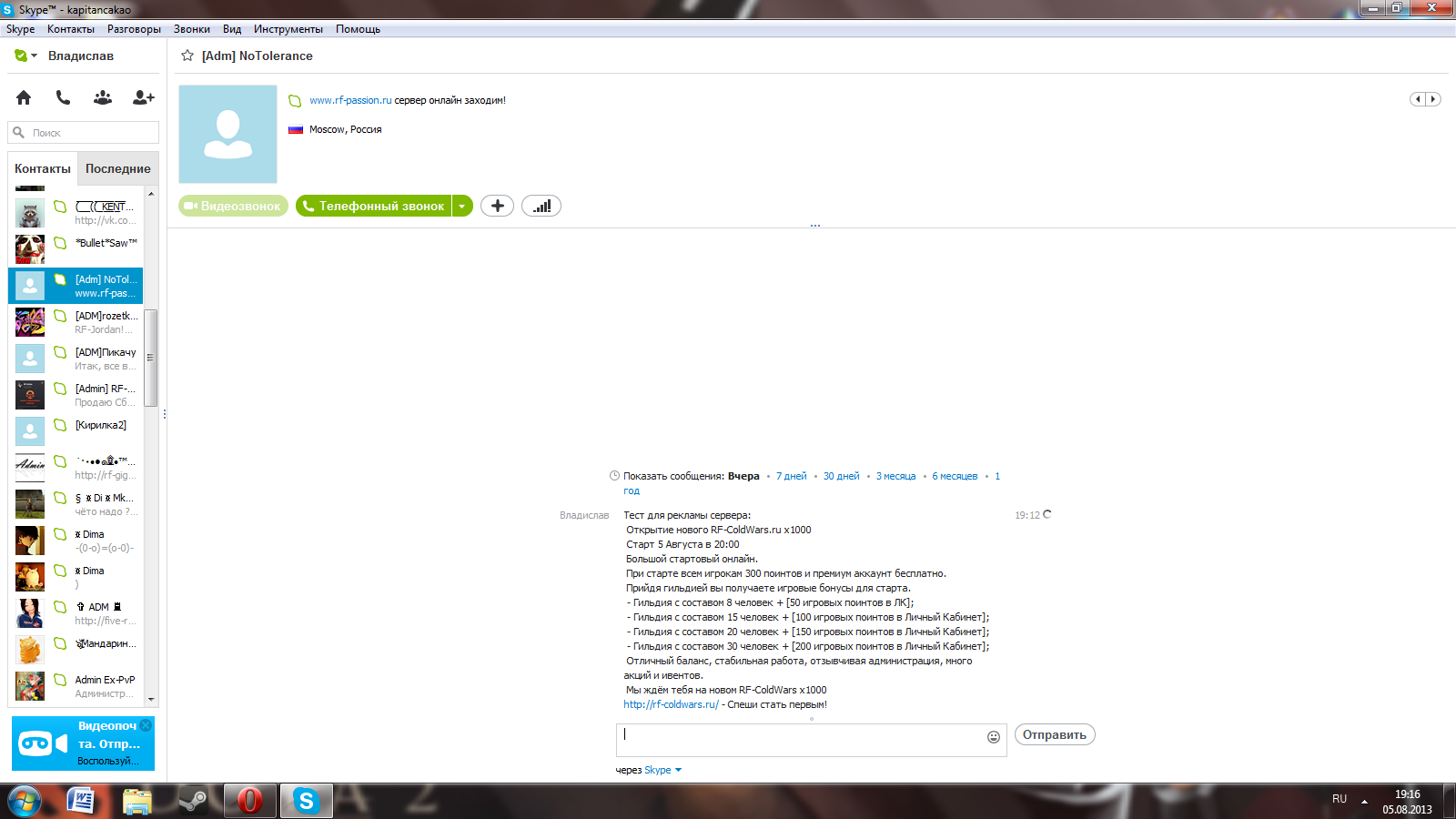Open Windows Explorer from the taskbar
1456x819 pixels.
[x=136, y=801]
